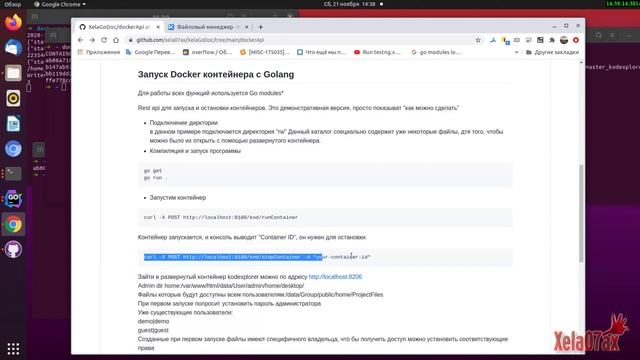640x360 pixels.
Task: Open Rhythmbox from the dock
Action: coord(13,98)
